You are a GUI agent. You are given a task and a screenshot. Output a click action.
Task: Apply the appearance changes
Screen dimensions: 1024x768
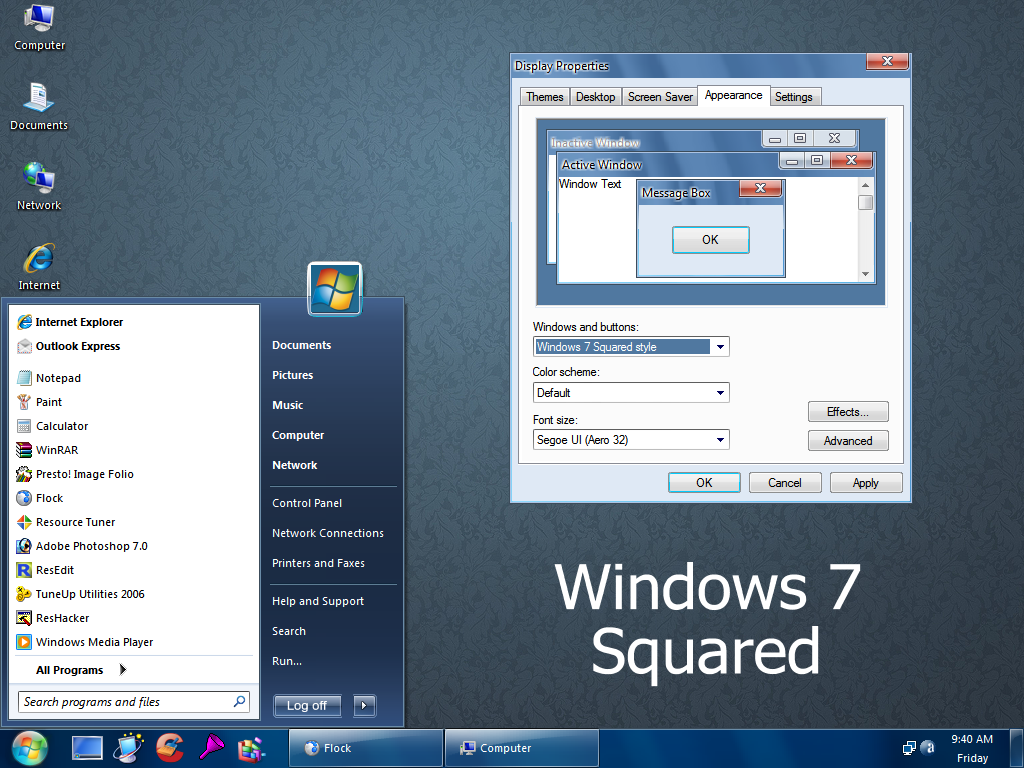tap(865, 482)
